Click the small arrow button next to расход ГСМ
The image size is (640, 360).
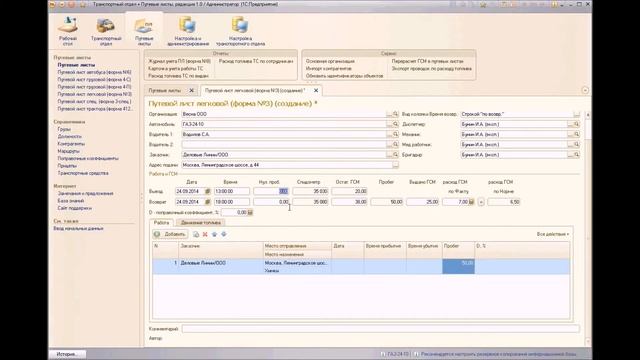tap(481, 202)
